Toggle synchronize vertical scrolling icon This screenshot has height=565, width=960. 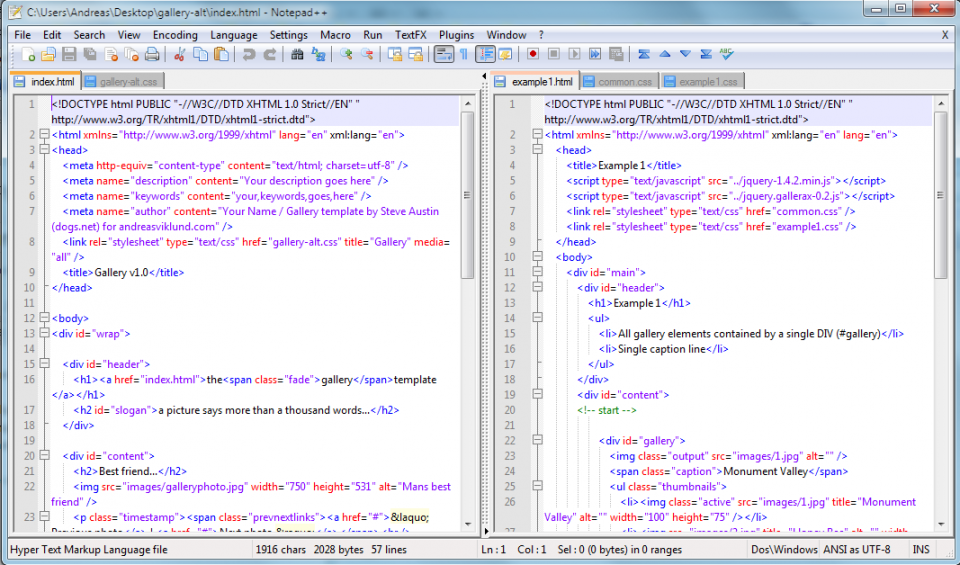[x=395, y=54]
